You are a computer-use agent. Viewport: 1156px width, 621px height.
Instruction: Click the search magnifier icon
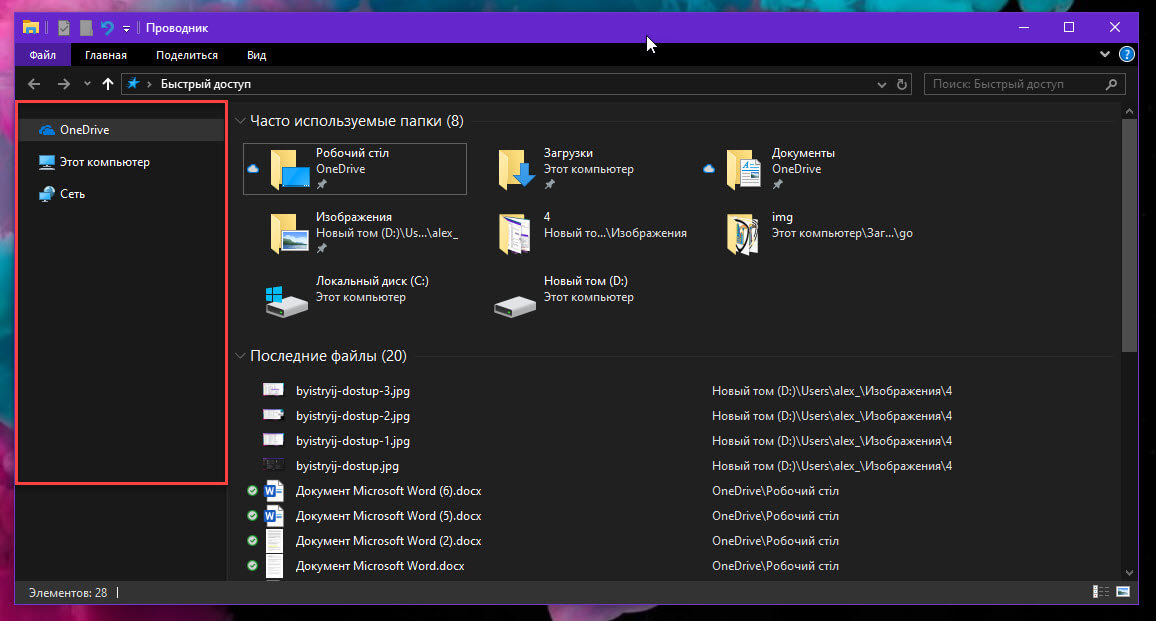click(x=1111, y=84)
